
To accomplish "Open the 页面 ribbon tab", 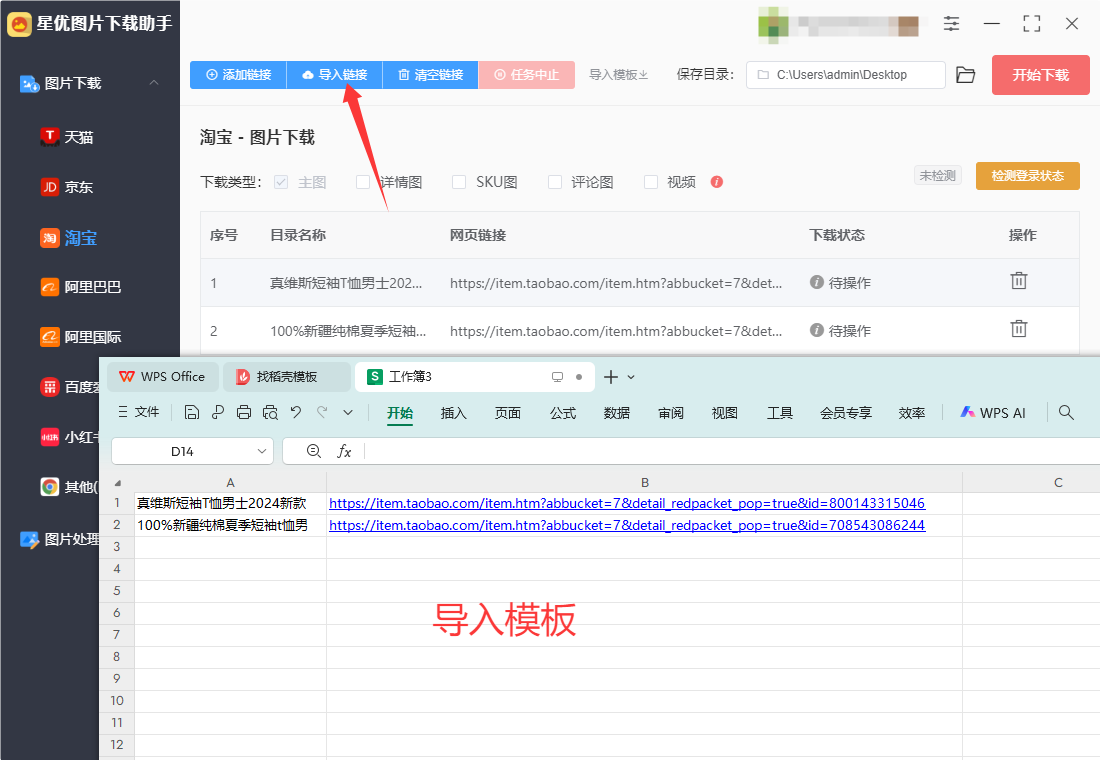I will click(508, 413).
